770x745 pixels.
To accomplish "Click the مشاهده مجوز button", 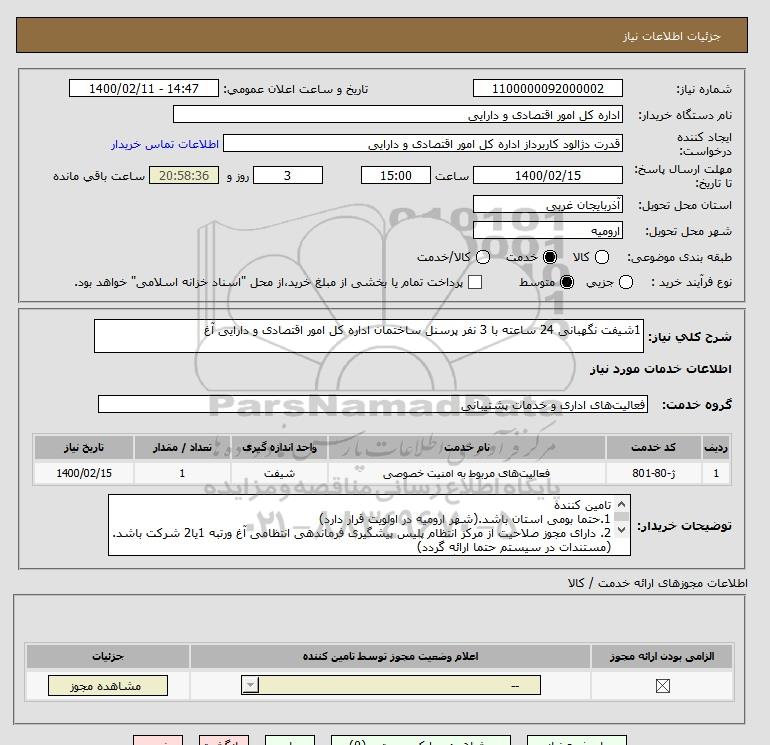I will [x=108, y=686].
